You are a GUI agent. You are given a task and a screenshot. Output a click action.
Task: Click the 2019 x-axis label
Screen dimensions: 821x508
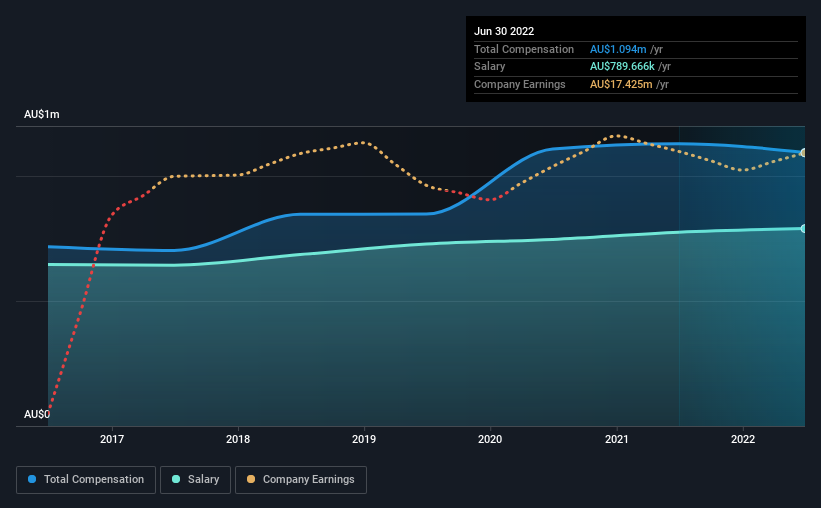pos(364,439)
